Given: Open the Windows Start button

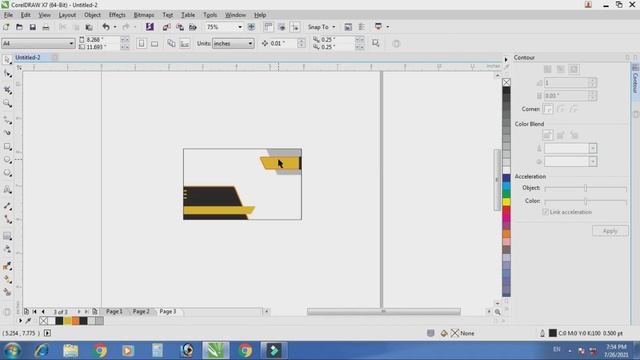Looking at the screenshot, I should (x=12, y=351).
